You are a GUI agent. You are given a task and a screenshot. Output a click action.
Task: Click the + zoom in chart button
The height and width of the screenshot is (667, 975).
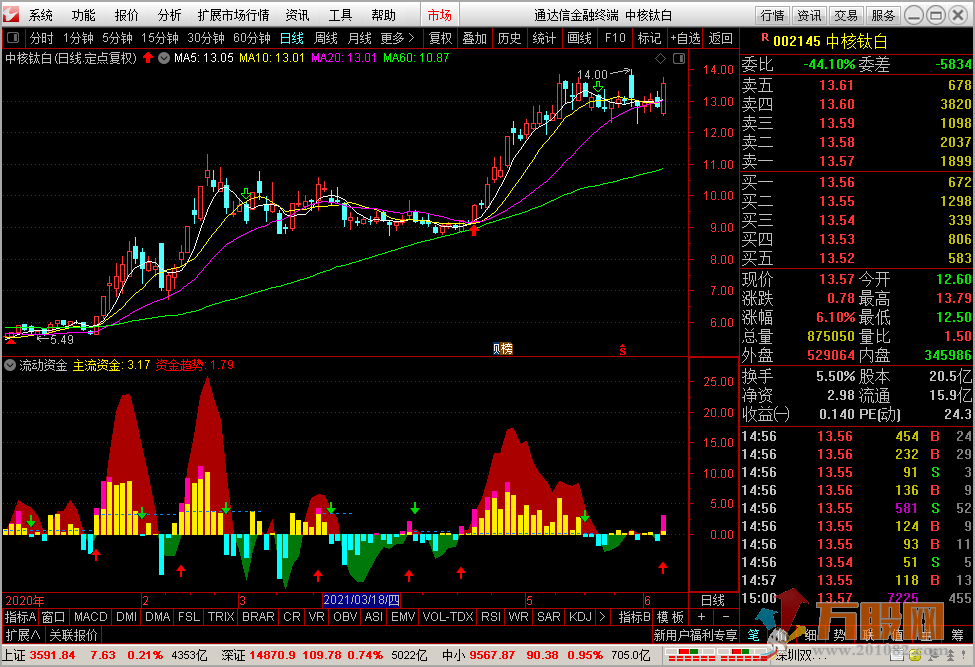coord(701,617)
